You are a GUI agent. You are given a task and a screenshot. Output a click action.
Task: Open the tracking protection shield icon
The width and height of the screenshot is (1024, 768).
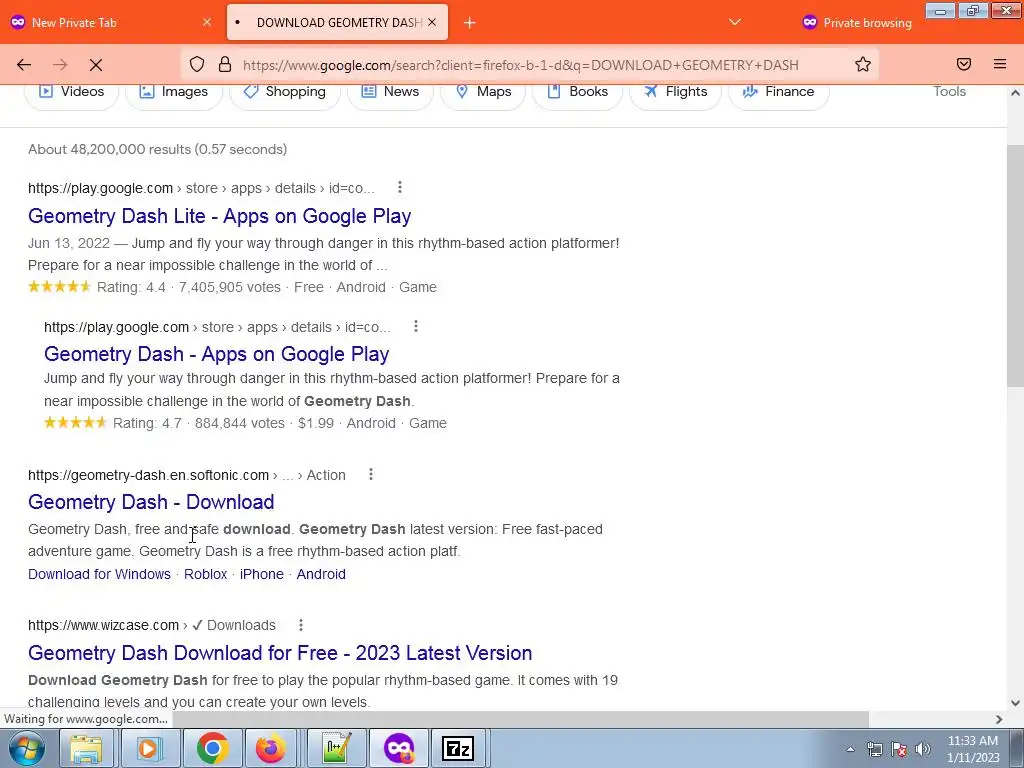tap(197, 64)
